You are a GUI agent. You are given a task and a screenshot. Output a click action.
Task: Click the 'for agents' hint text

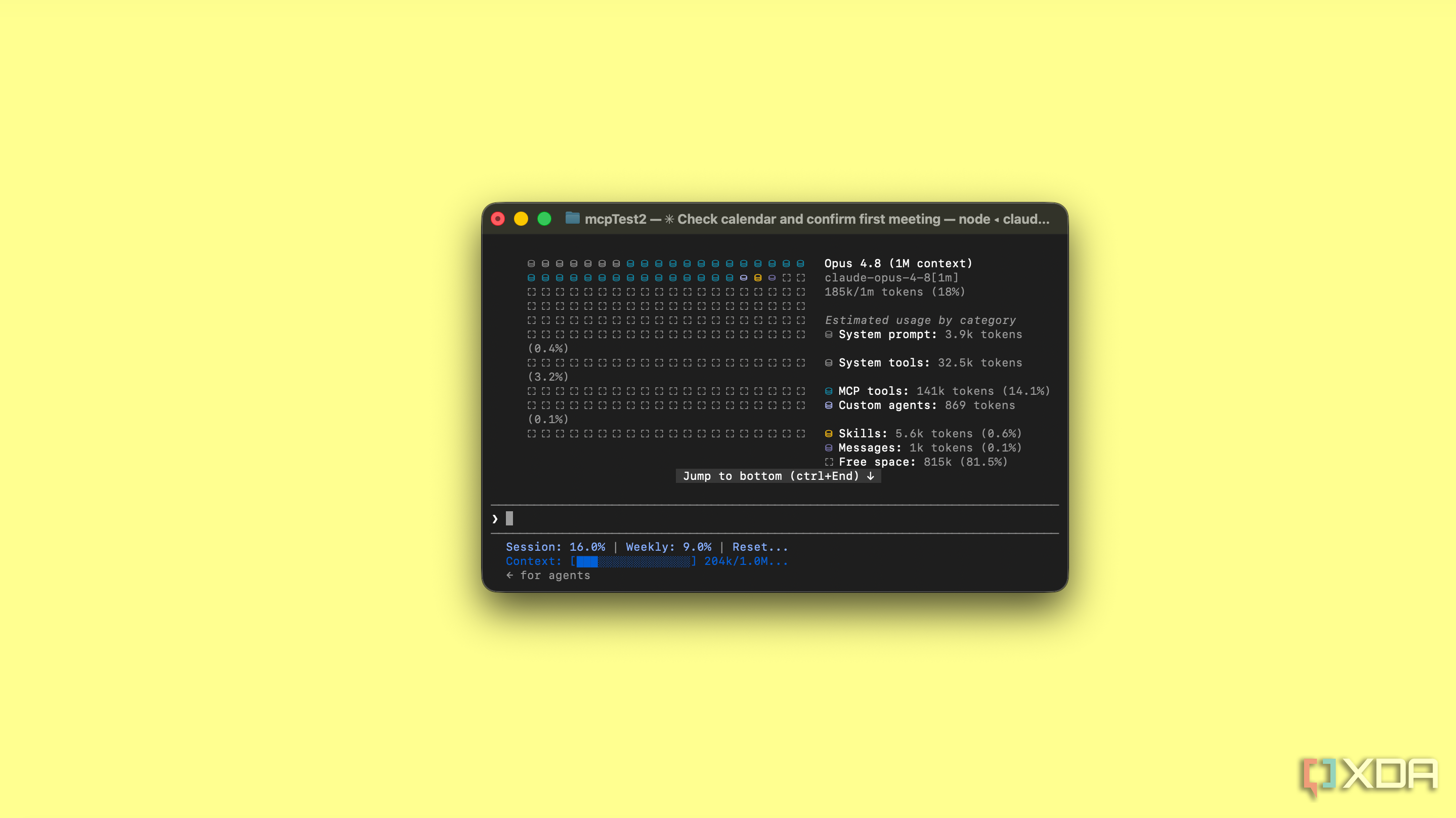tap(555, 576)
